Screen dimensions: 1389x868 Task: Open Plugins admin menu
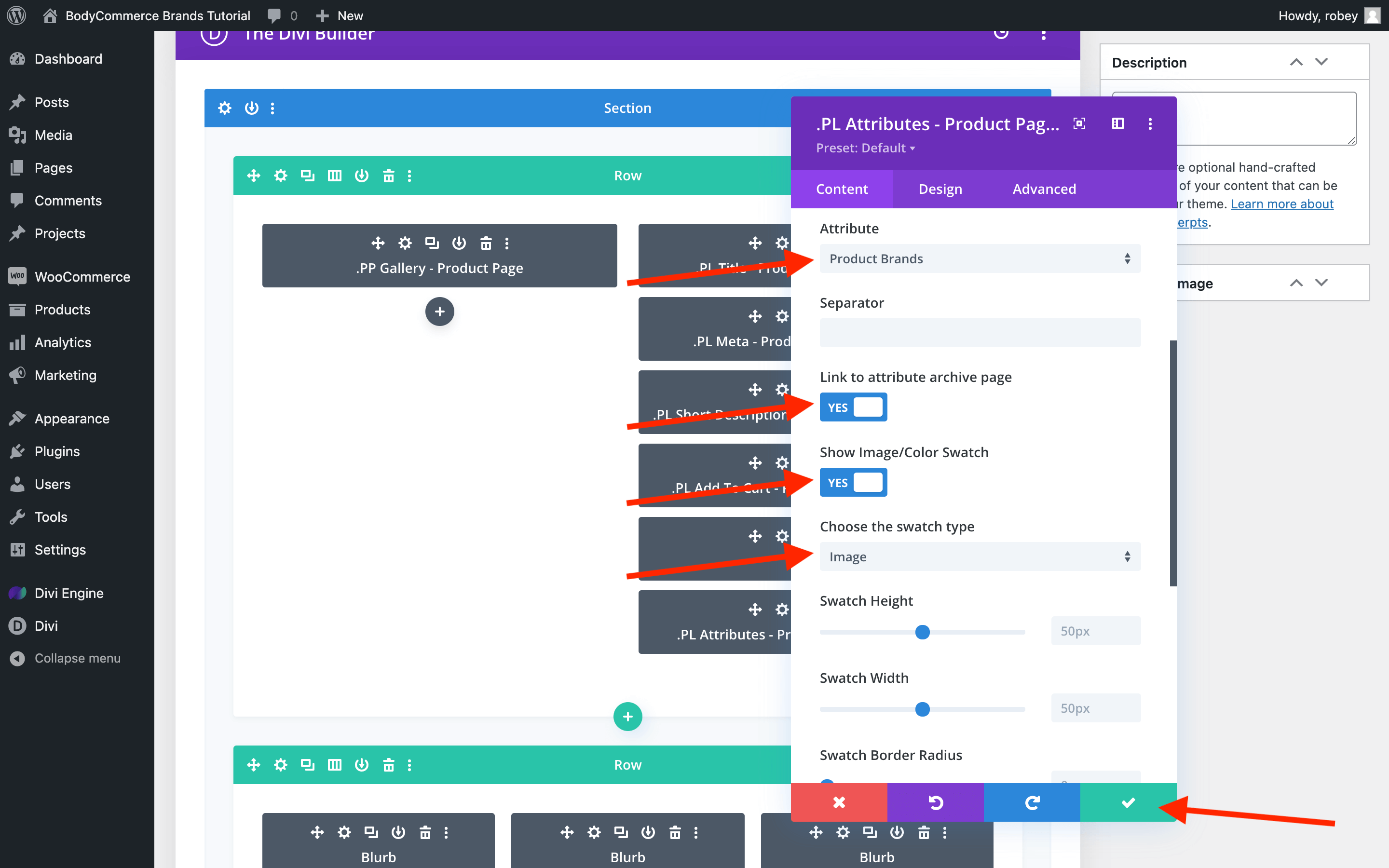[x=77, y=451]
